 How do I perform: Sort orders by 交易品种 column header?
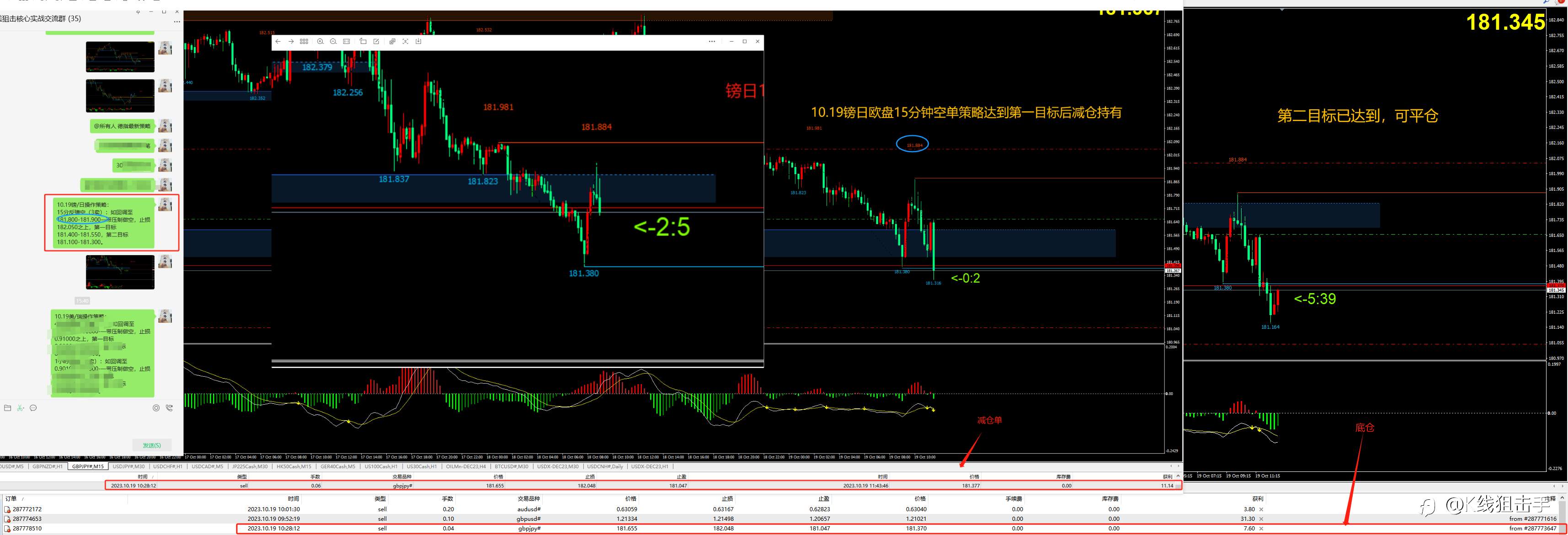coord(528,499)
